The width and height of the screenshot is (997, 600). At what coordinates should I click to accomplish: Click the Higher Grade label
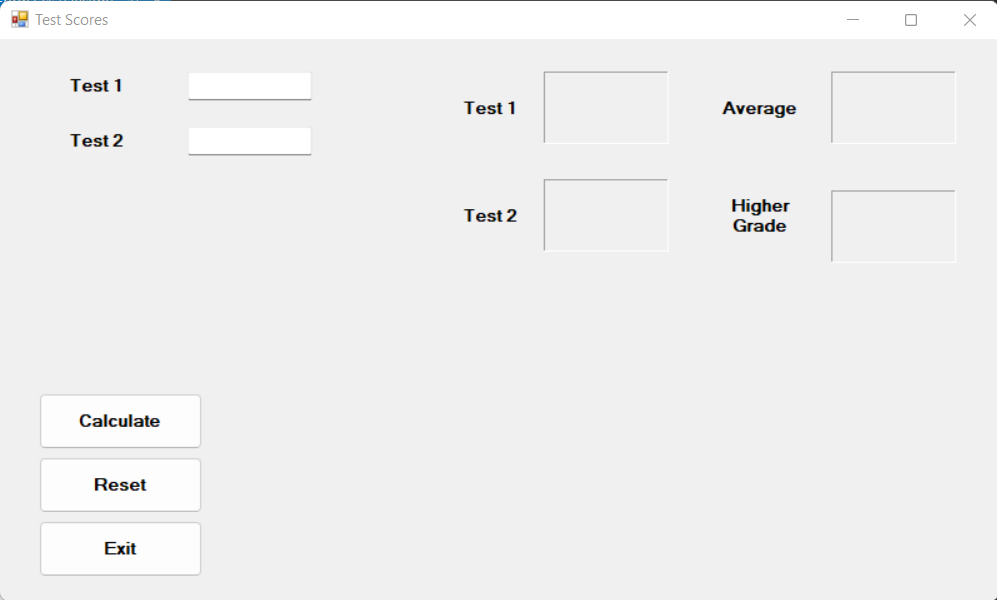[x=760, y=216]
